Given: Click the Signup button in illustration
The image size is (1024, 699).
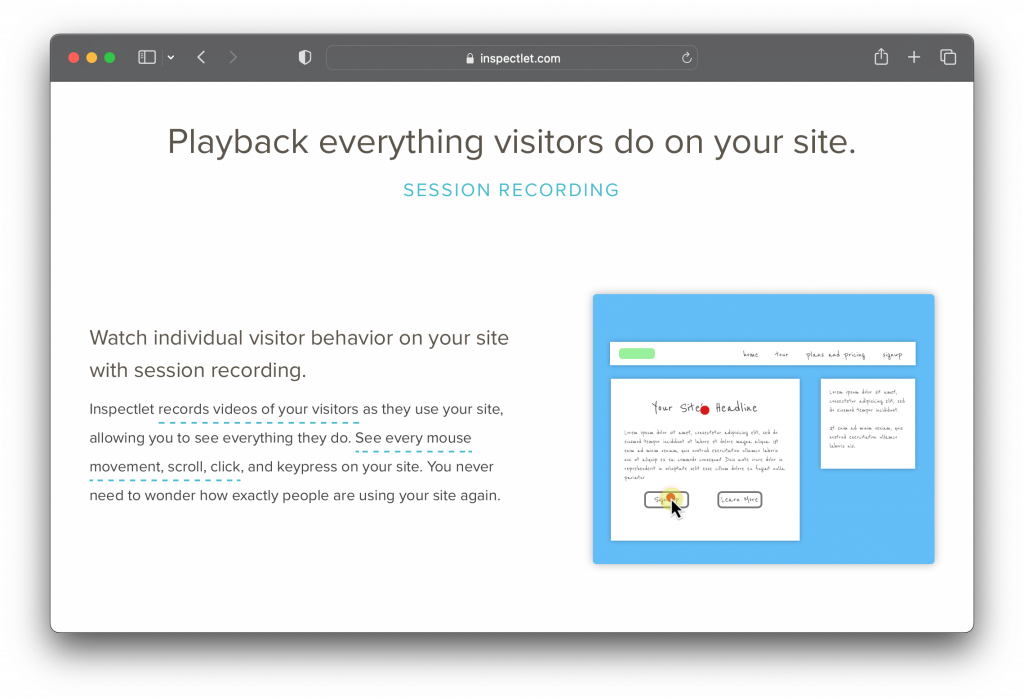Looking at the screenshot, I should tap(666, 500).
